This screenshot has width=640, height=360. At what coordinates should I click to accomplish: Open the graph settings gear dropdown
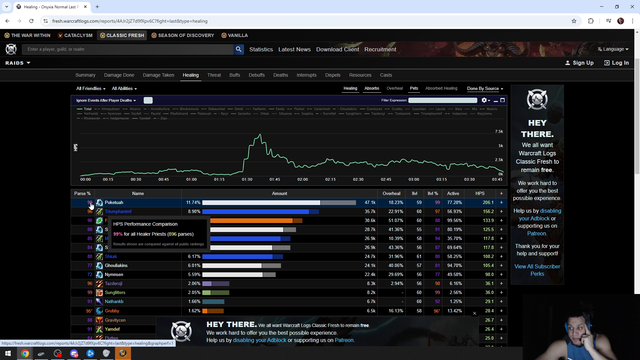click(x=485, y=100)
